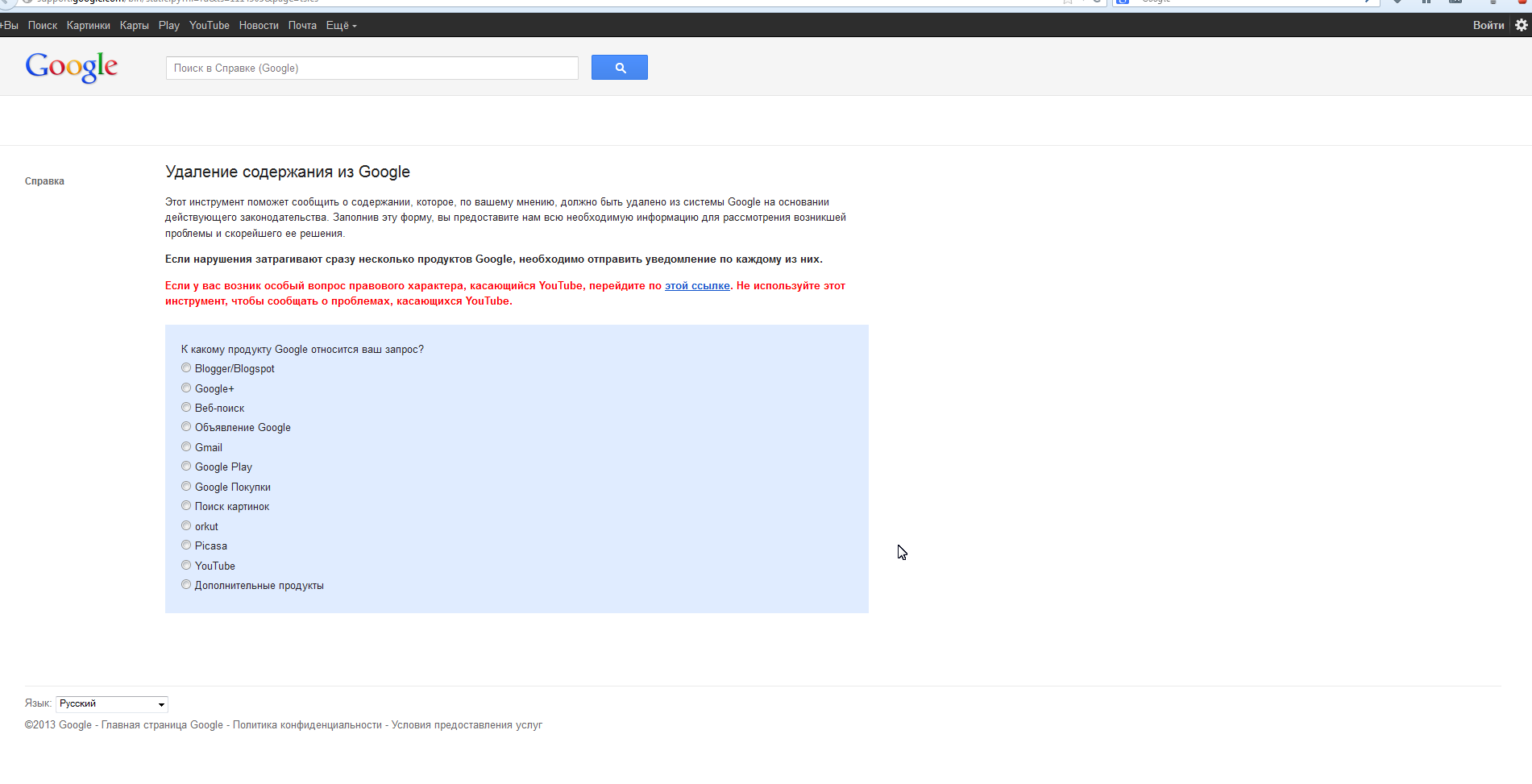This screenshot has height=784, width=1532.
Task: Choose the Веб-поиск radio option
Action: click(x=186, y=408)
